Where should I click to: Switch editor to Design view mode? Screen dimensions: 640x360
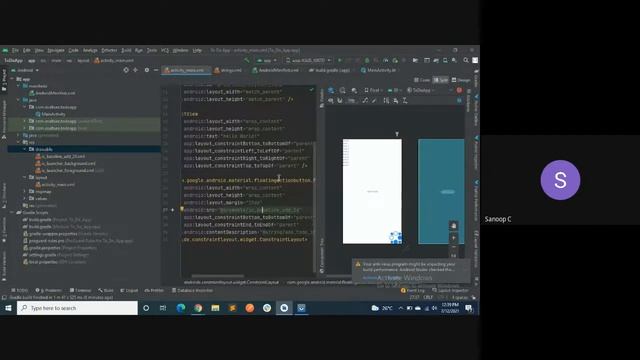tap(461, 80)
